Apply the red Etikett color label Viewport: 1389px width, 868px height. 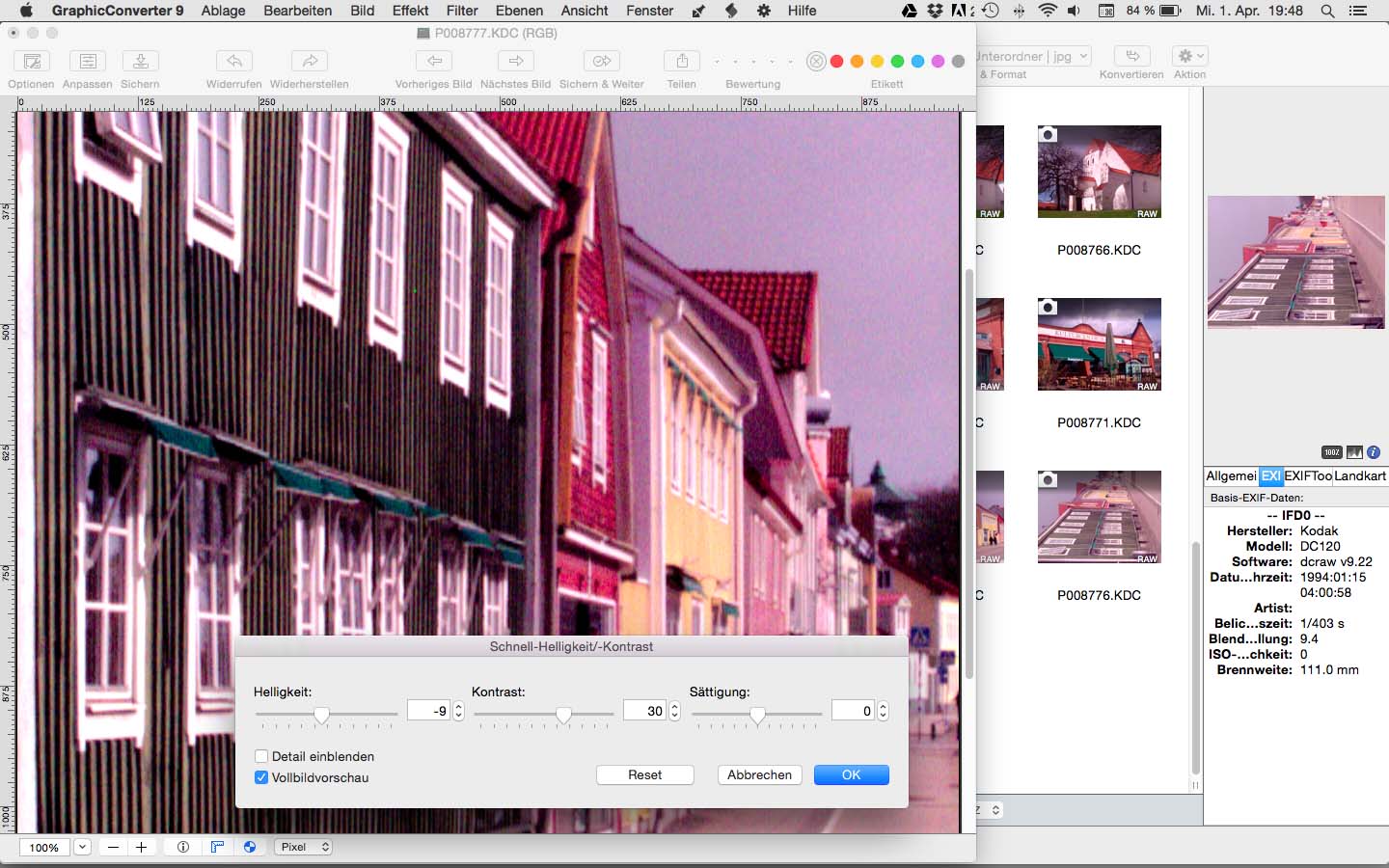point(837,62)
